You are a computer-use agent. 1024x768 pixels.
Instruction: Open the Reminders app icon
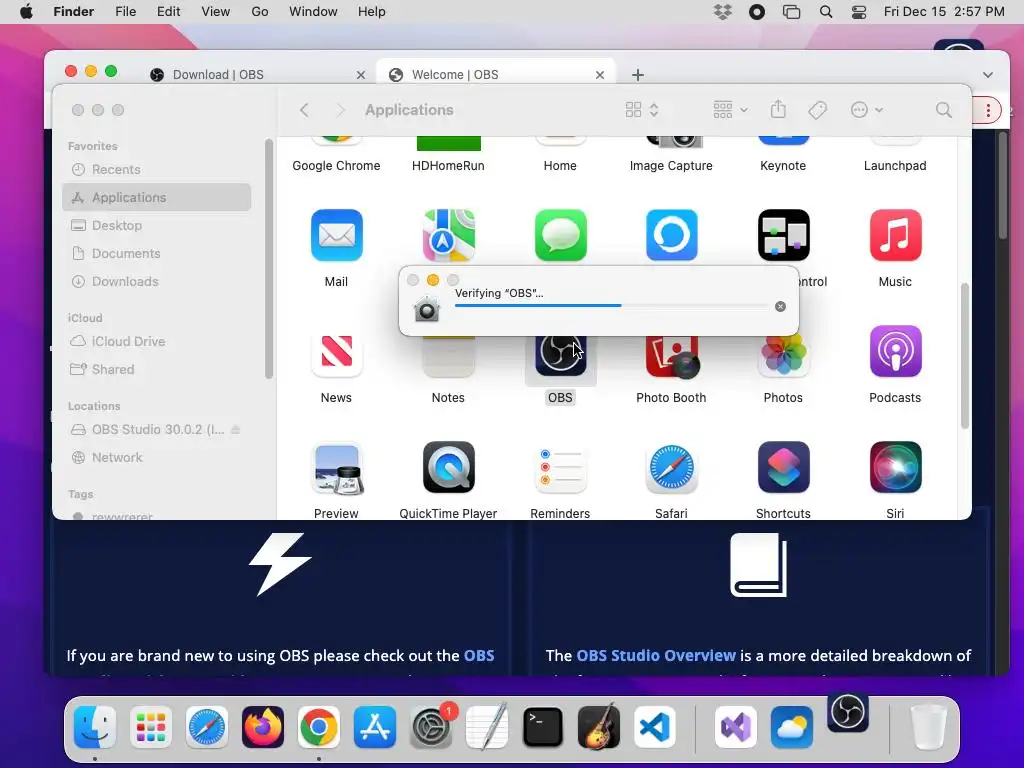tap(560, 468)
